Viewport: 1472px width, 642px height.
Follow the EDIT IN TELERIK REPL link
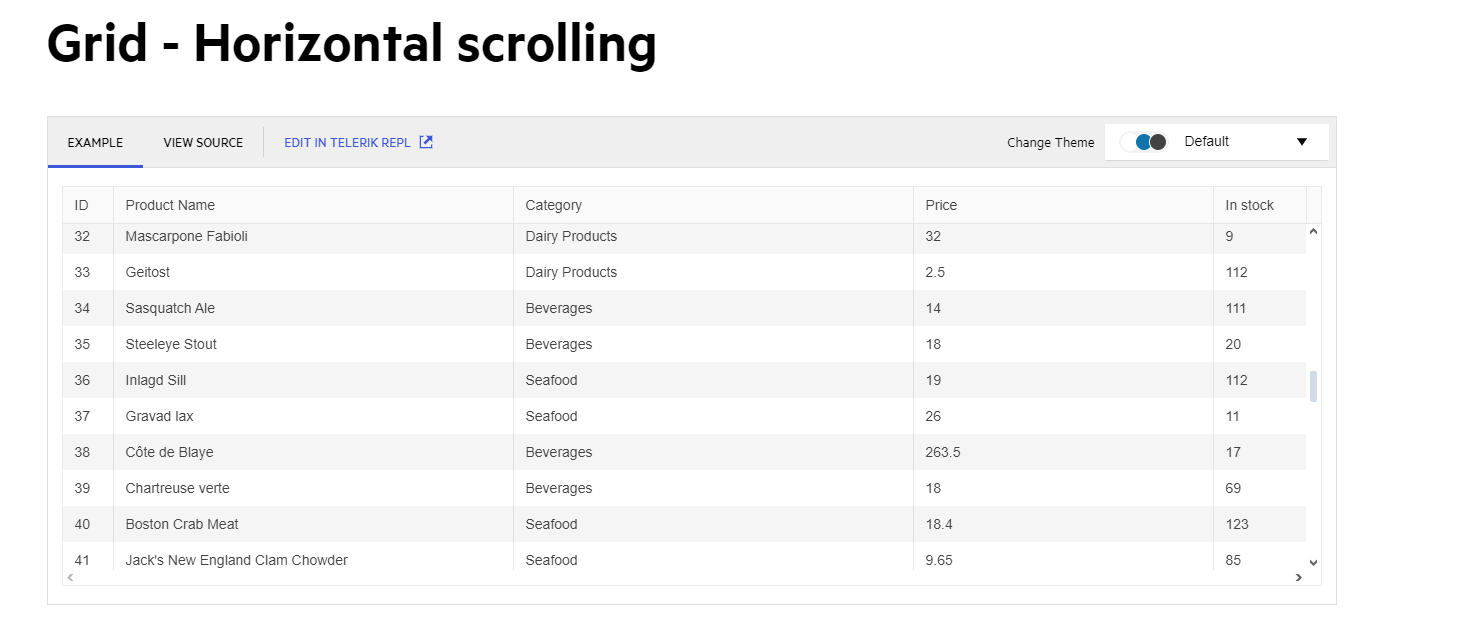pyautogui.click(x=347, y=143)
